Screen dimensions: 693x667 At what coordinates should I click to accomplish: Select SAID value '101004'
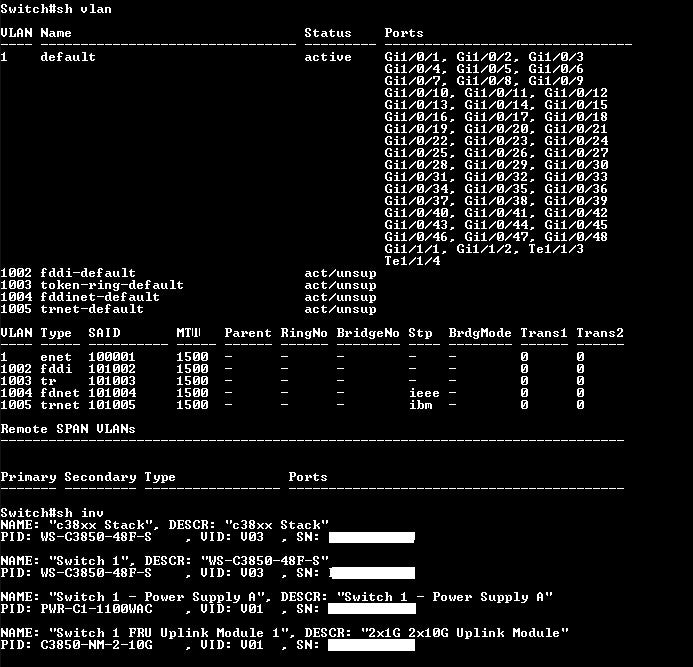[112, 393]
